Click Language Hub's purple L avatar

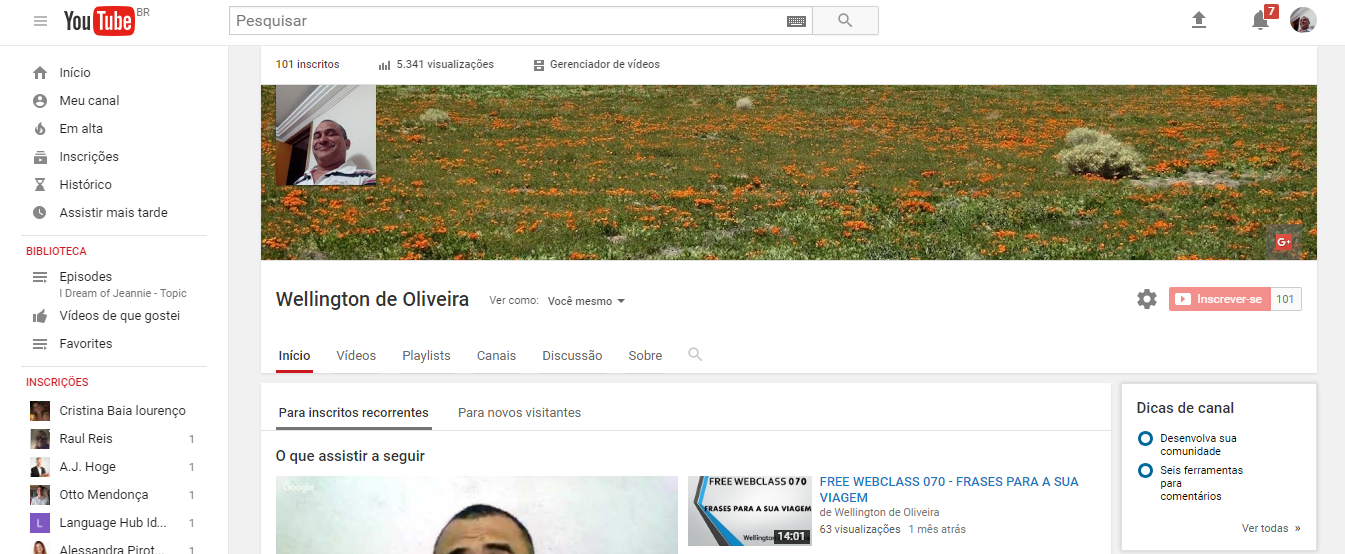(40, 523)
